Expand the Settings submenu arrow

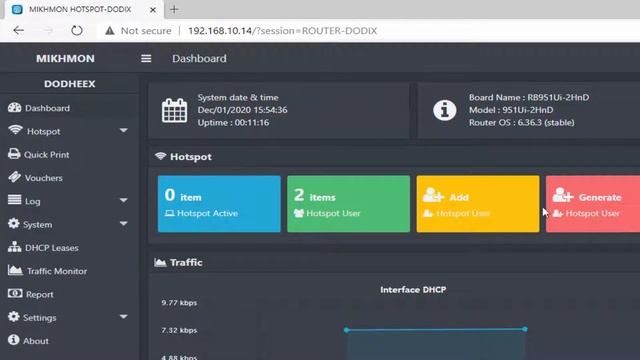[124, 317]
